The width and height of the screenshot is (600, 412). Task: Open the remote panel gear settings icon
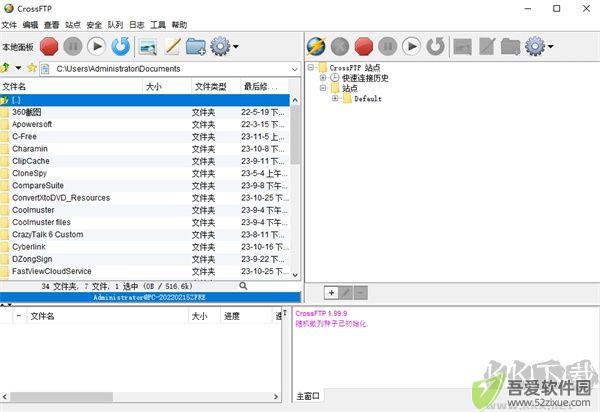(535, 46)
